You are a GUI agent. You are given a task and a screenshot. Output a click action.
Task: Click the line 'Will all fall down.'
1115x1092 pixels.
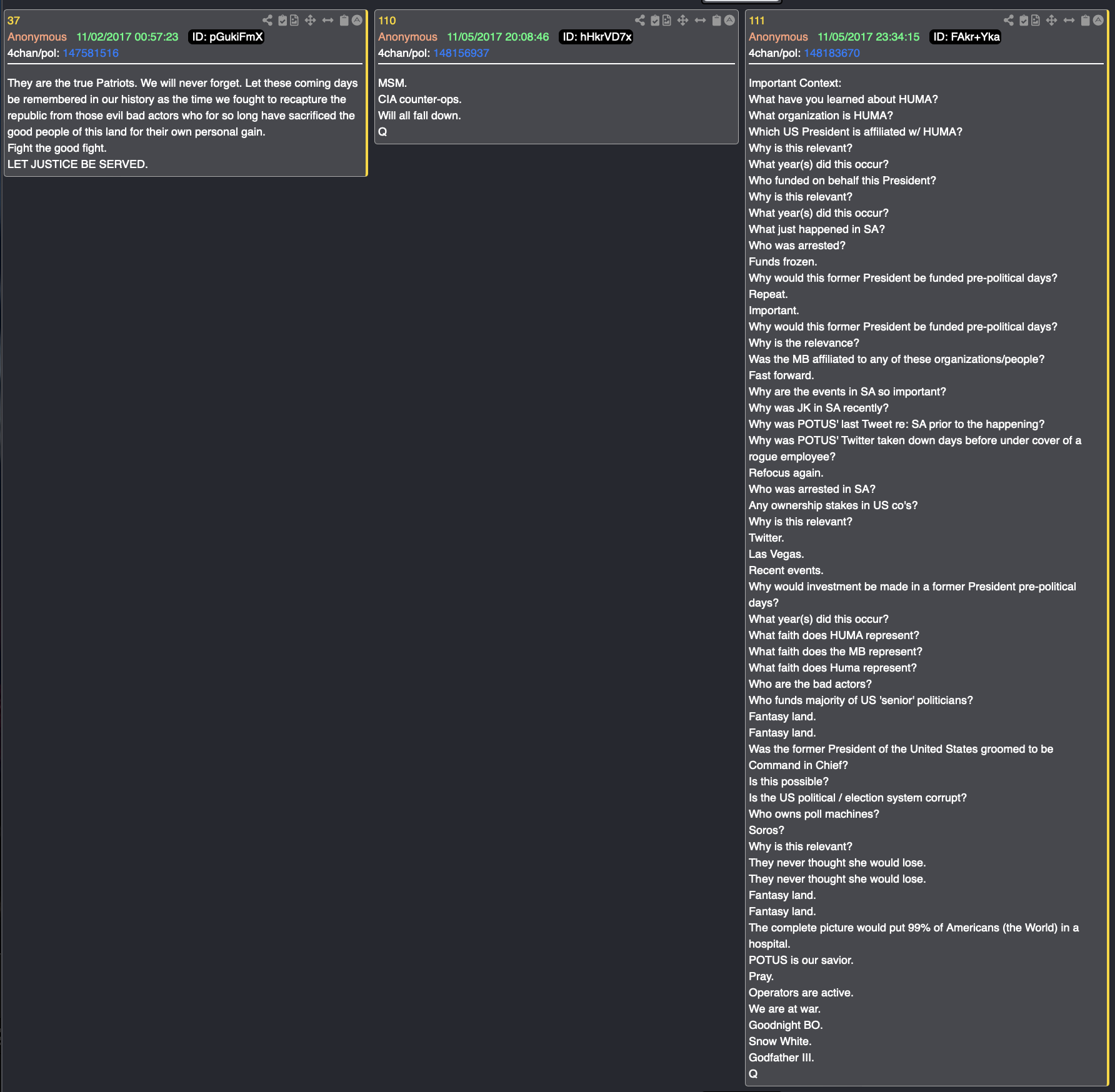point(419,116)
